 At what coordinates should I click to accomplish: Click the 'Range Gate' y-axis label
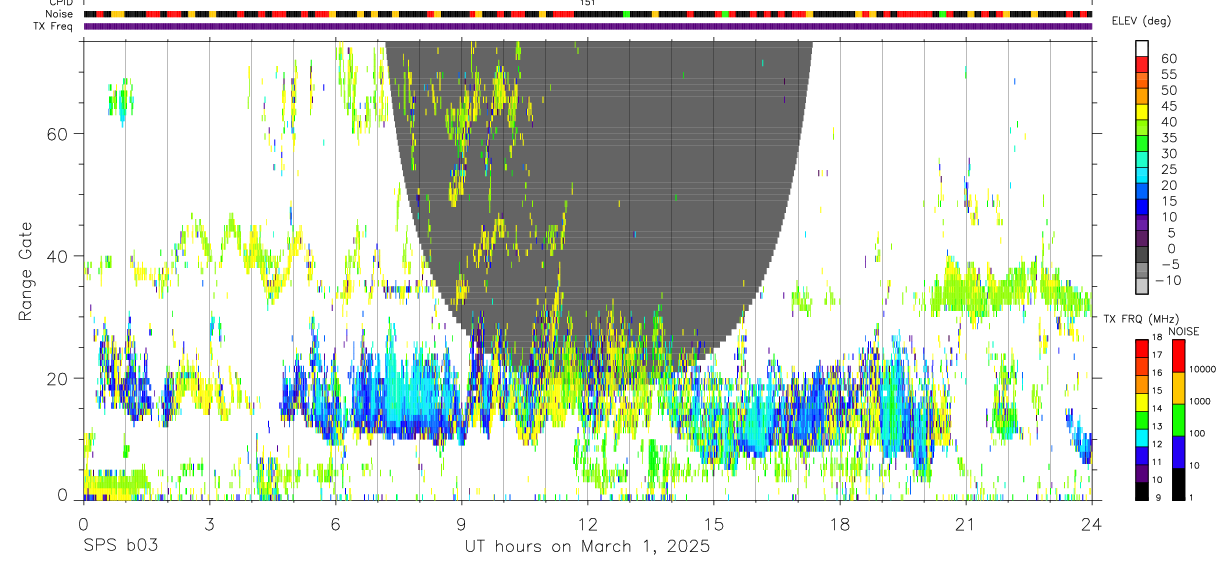[26, 271]
